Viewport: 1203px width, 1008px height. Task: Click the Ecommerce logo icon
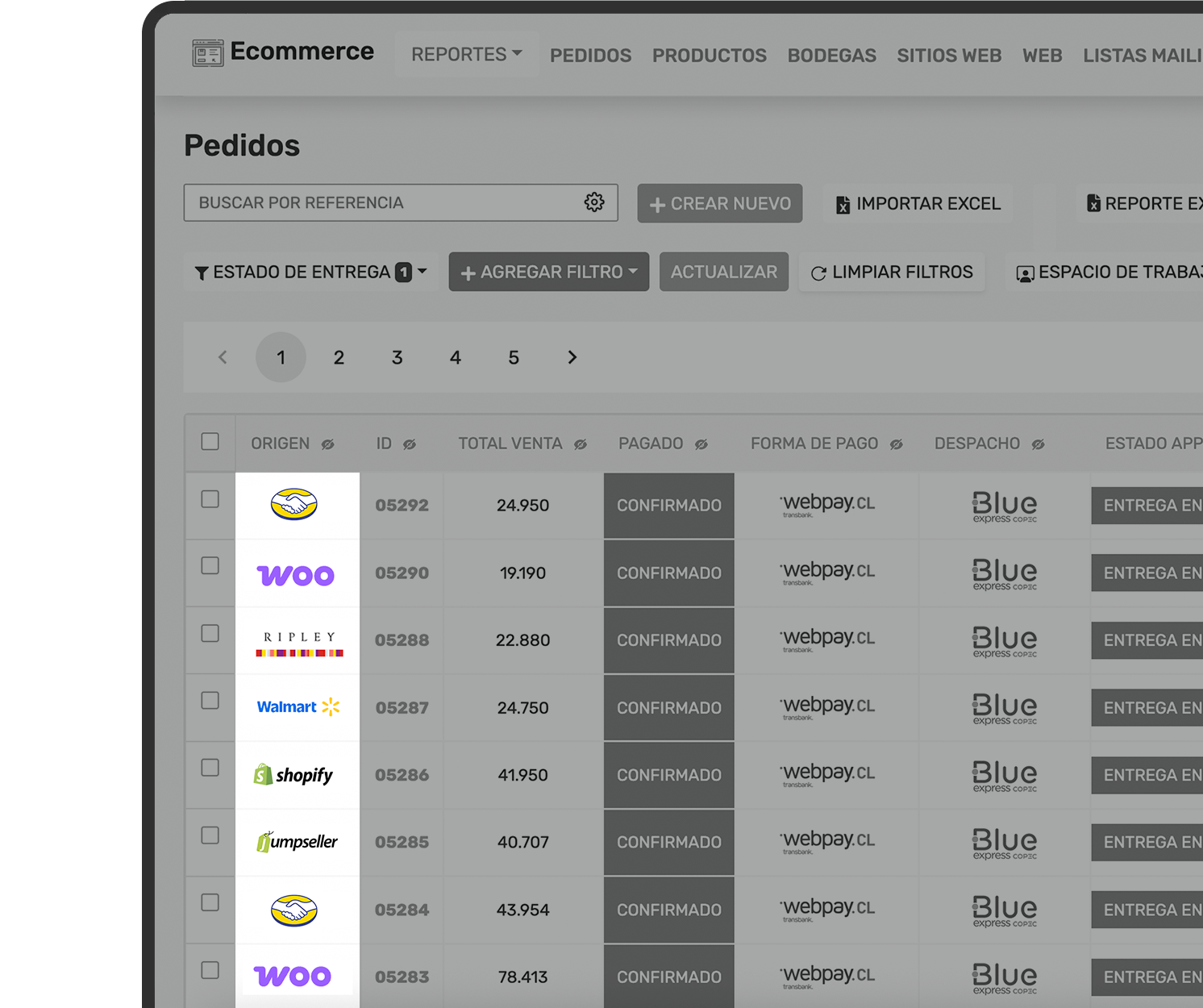point(207,52)
